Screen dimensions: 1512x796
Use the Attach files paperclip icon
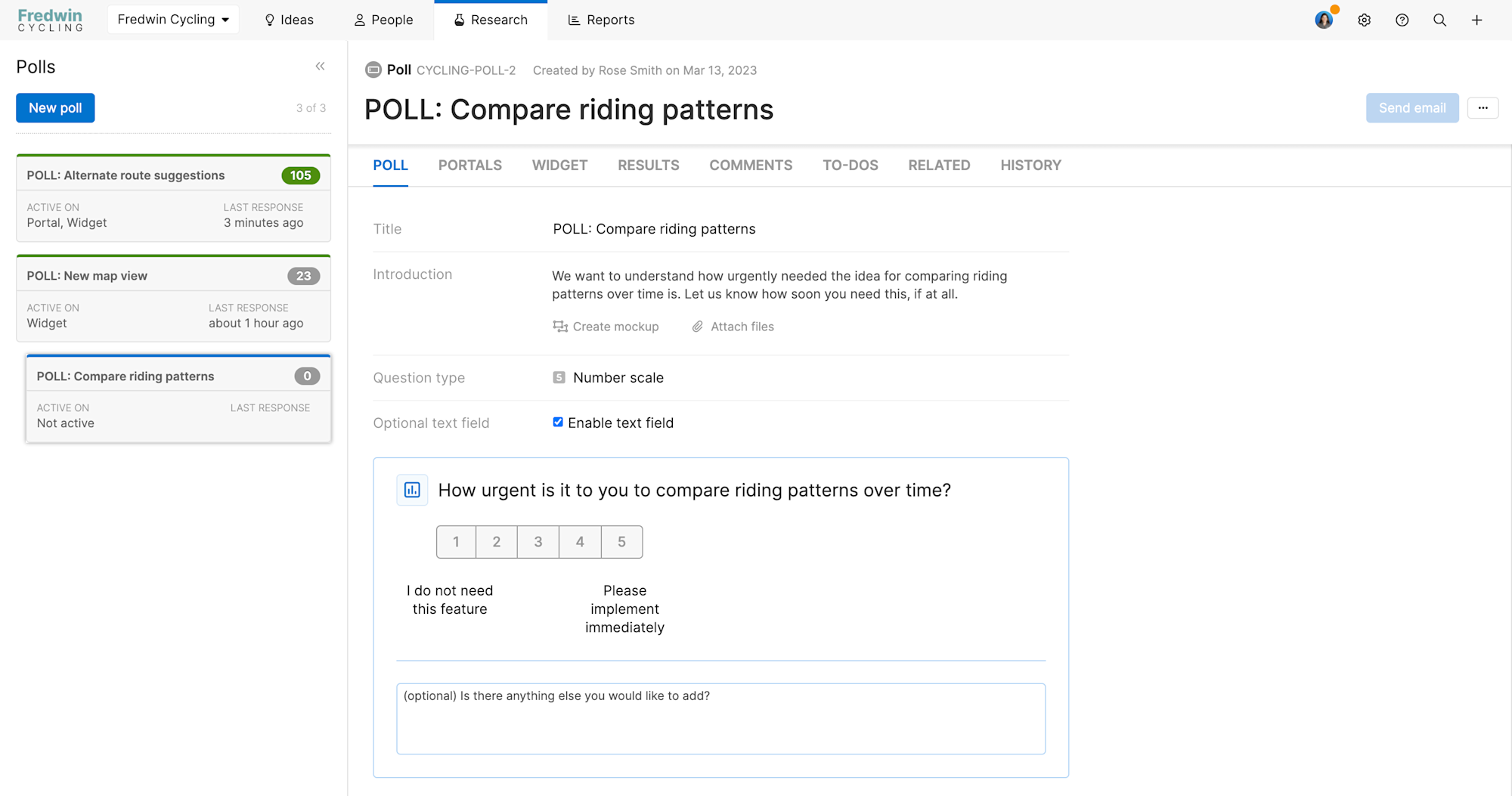696,326
